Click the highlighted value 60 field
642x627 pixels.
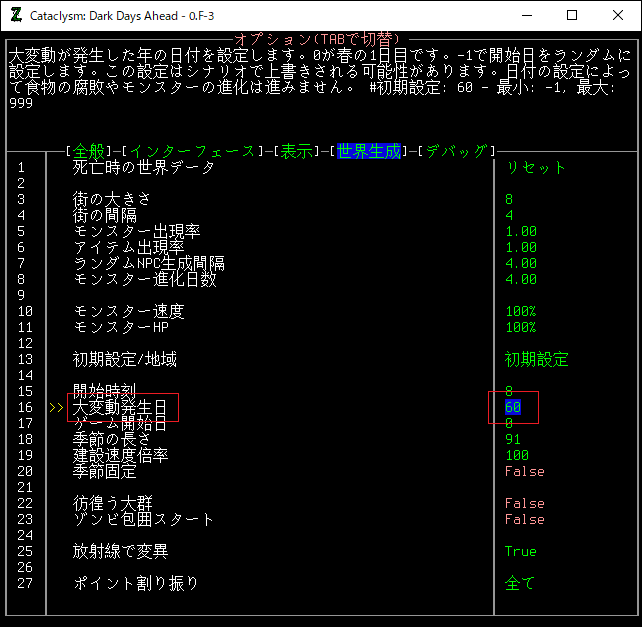point(514,407)
